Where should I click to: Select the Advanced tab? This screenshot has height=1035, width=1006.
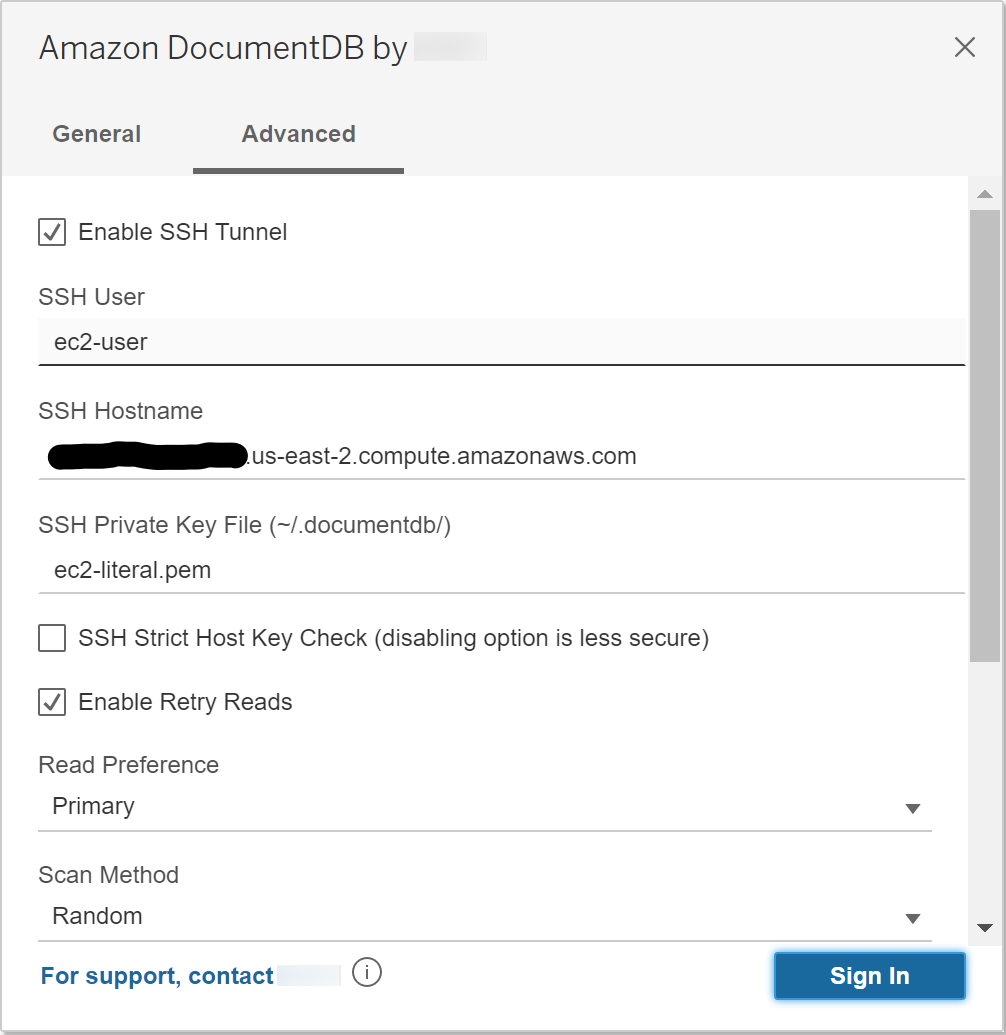point(298,134)
